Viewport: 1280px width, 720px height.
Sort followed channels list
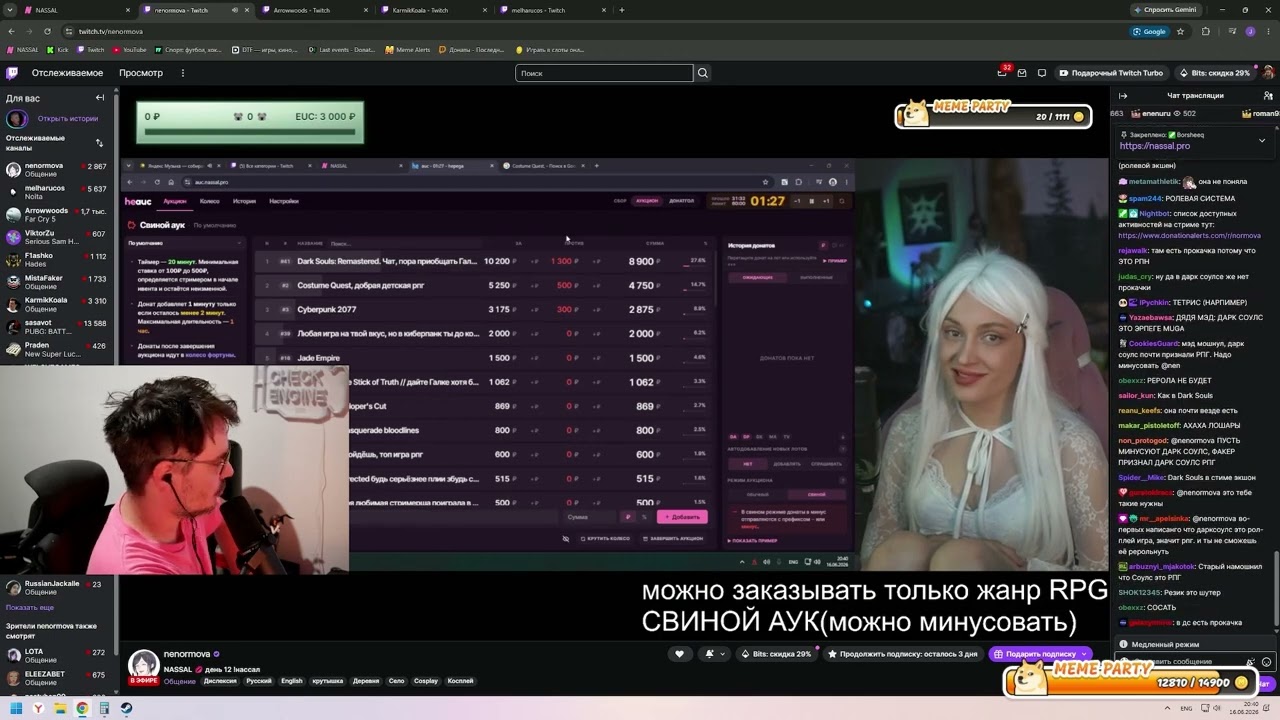pyautogui.click(x=99, y=142)
